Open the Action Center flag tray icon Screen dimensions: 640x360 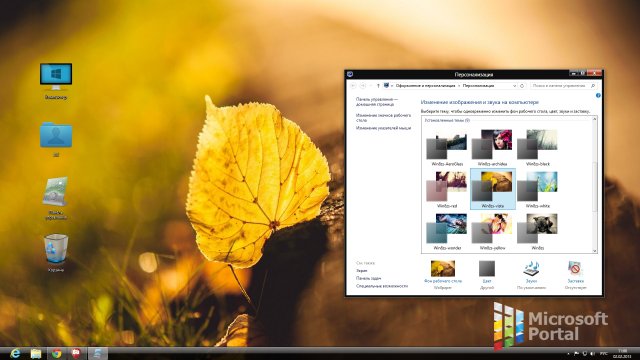click(576, 353)
